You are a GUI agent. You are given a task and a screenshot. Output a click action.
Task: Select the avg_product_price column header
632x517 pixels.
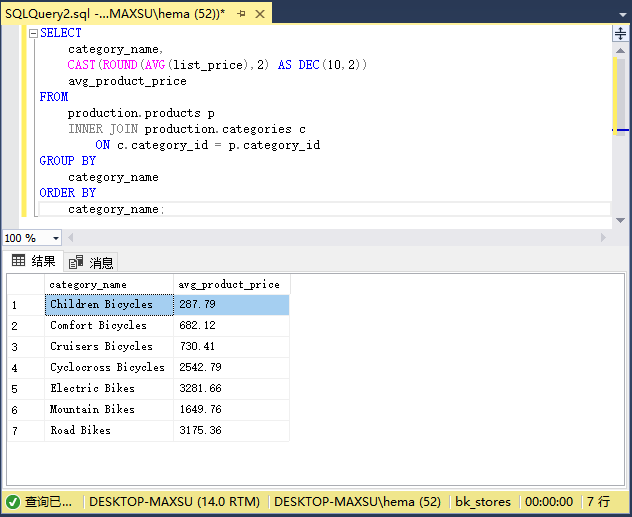[232, 284]
